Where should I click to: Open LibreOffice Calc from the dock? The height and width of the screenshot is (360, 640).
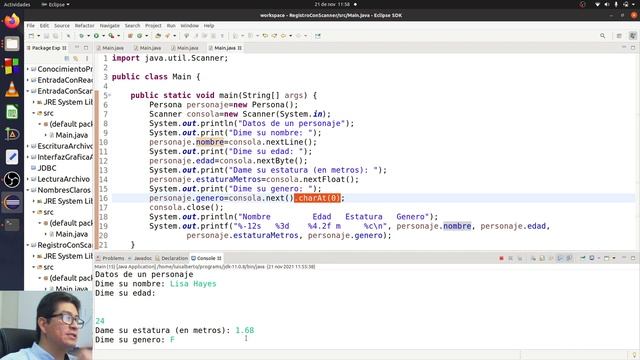(12, 112)
